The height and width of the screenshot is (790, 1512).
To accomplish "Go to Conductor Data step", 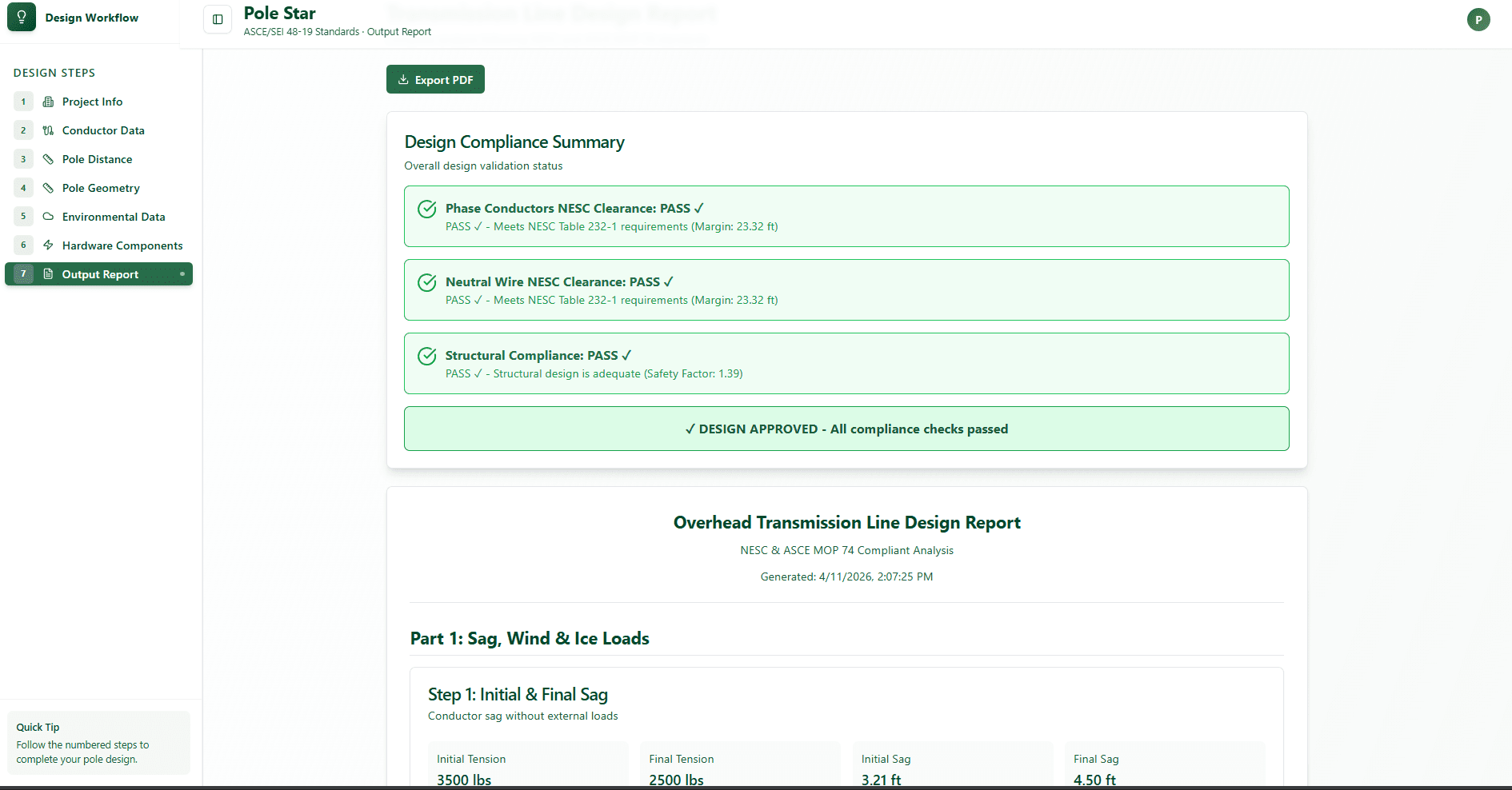I will [x=103, y=130].
